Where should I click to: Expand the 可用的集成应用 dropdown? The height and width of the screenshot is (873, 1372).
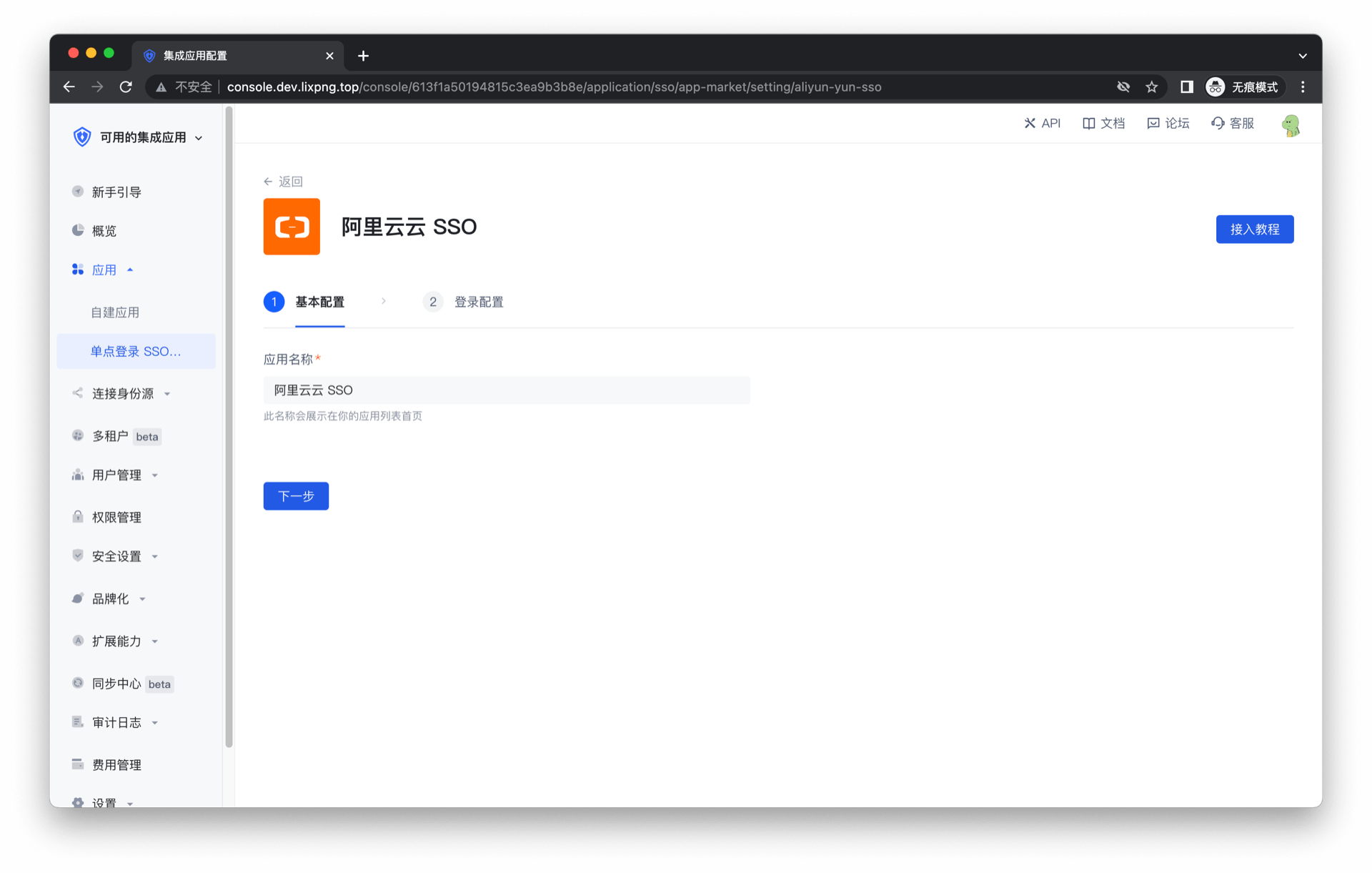(199, 138)
